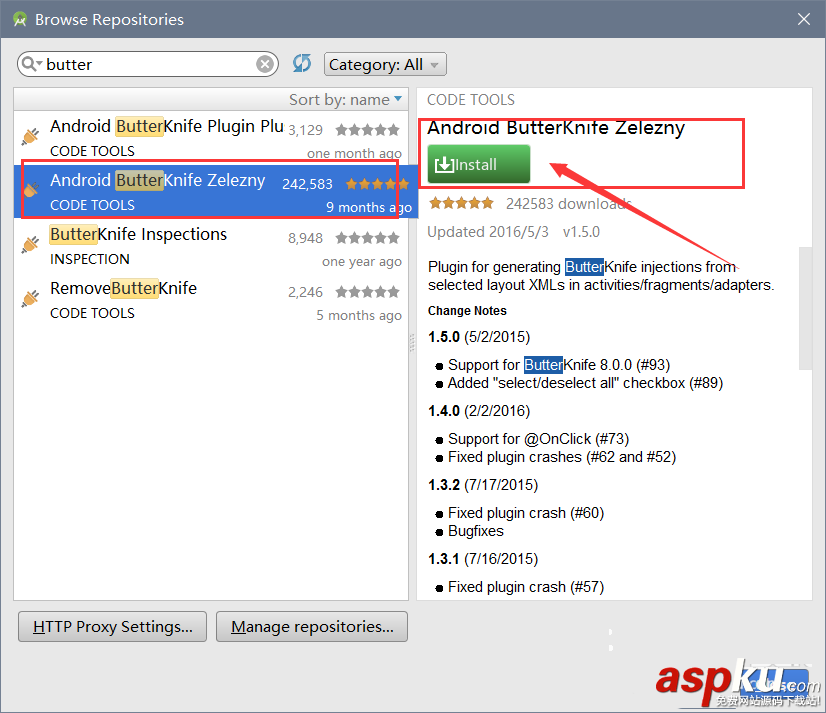Open HTTP Proxy Settings dialog
Image resolution: width=826 pixels, height=713 pixels.
[x=112, y=627]
